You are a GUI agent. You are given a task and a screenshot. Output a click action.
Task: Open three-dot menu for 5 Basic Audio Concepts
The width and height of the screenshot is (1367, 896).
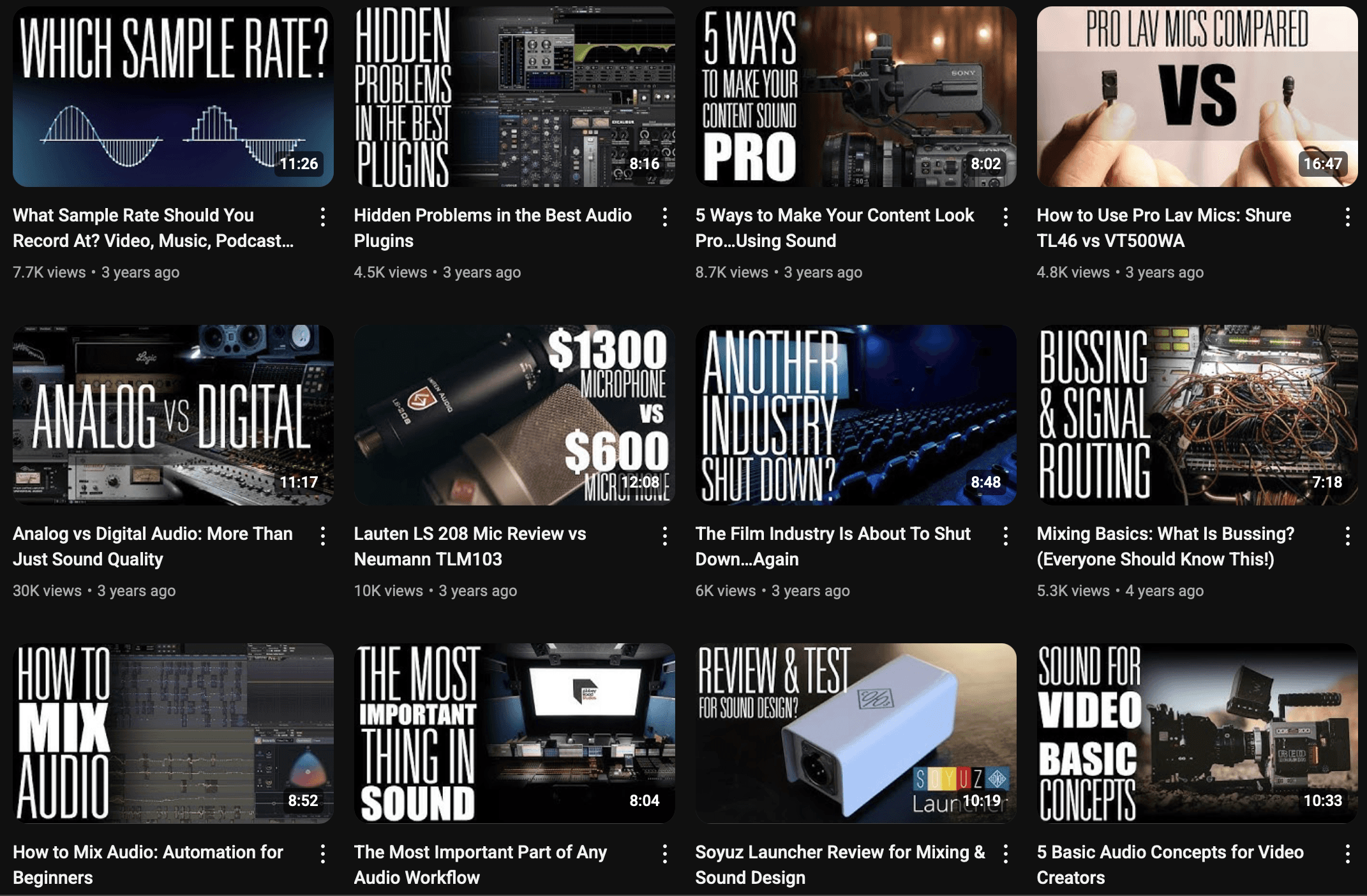click(x=1347, y=854)
